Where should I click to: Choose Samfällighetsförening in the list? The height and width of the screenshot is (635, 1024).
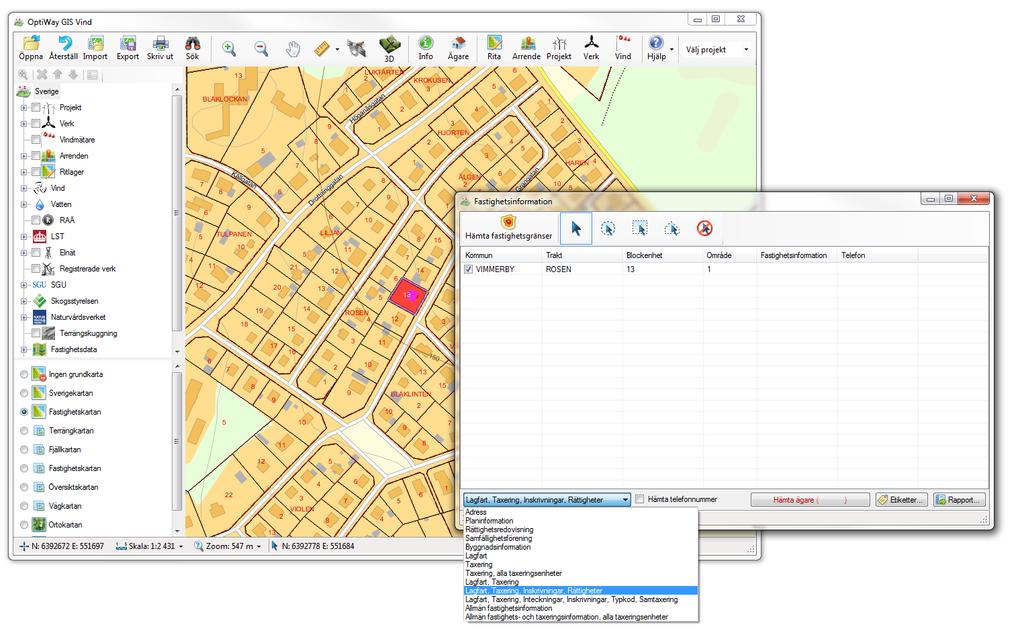[498, 538]
